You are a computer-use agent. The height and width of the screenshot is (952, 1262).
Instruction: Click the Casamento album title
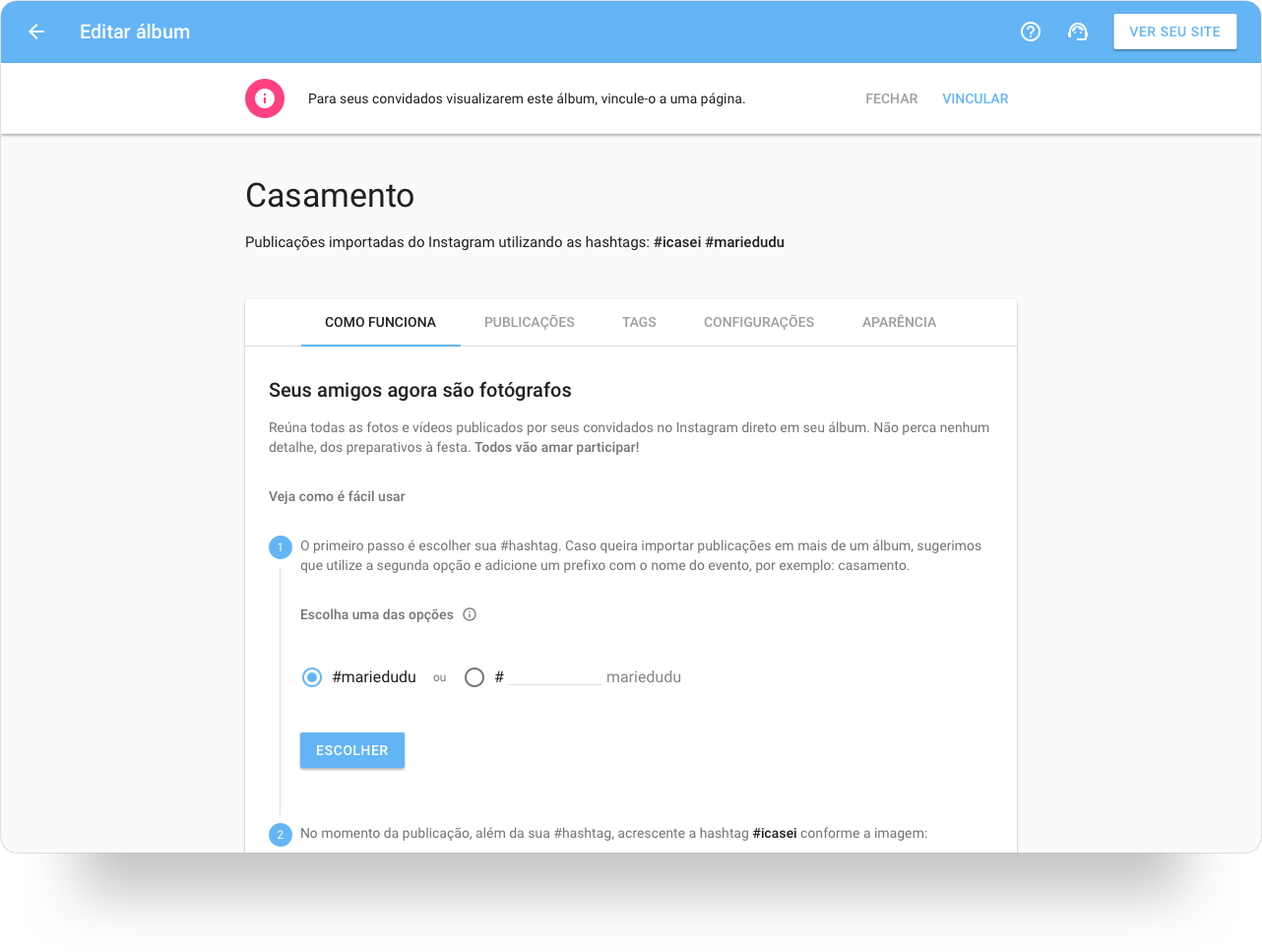[330, 195]
